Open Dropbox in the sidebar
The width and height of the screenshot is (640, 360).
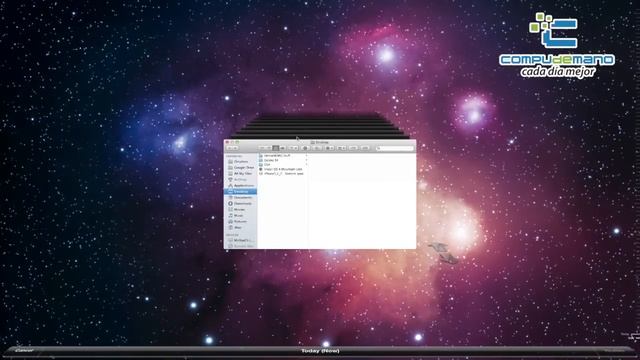click(241, 162)
